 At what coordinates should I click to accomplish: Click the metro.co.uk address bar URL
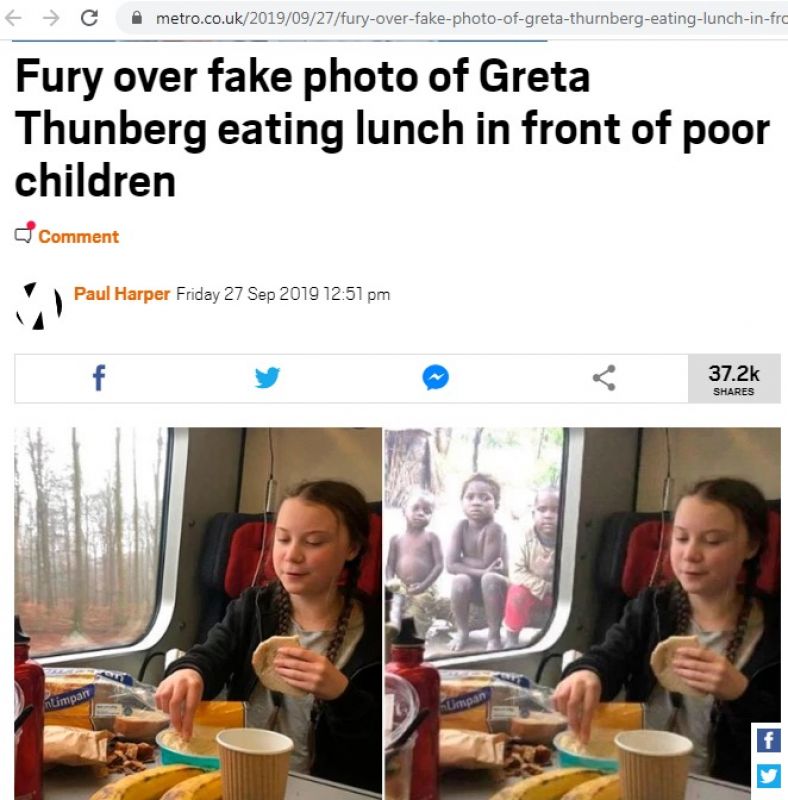472,19
